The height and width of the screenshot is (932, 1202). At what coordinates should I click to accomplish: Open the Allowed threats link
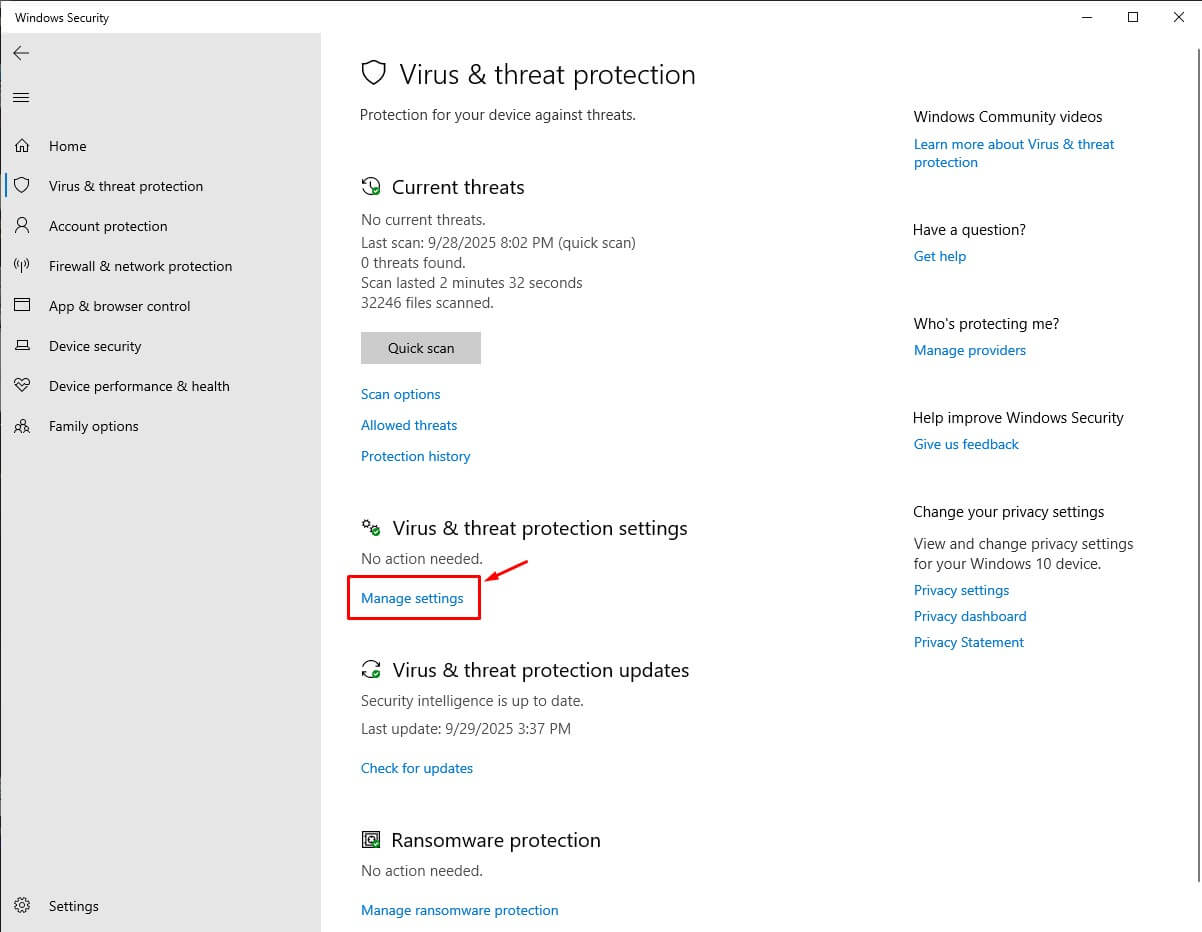[x=408, y=425]
